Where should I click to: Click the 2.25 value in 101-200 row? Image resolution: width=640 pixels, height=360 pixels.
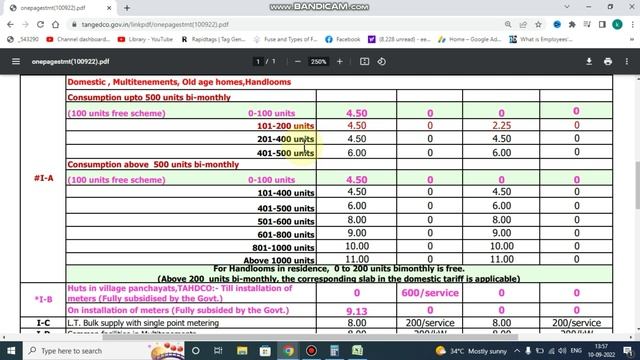[501, 125]
